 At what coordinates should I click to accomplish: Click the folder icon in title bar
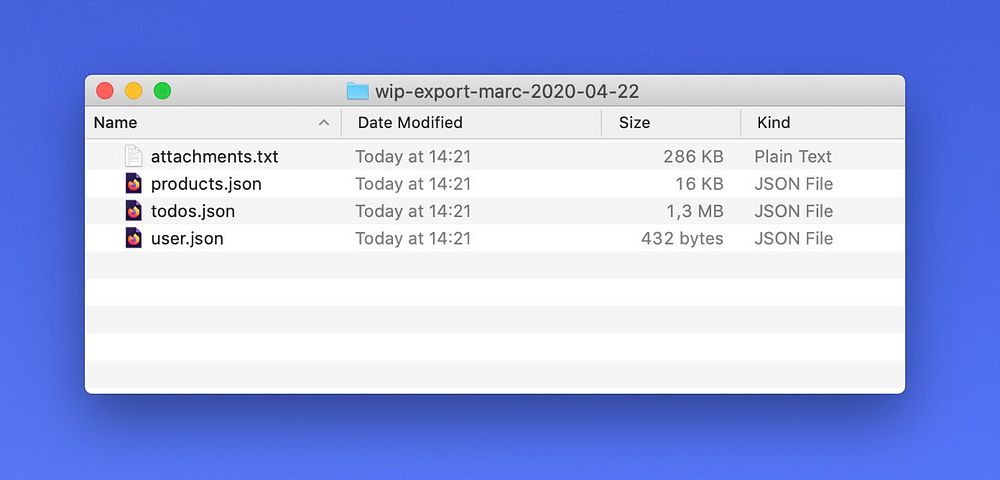[357, 92]
